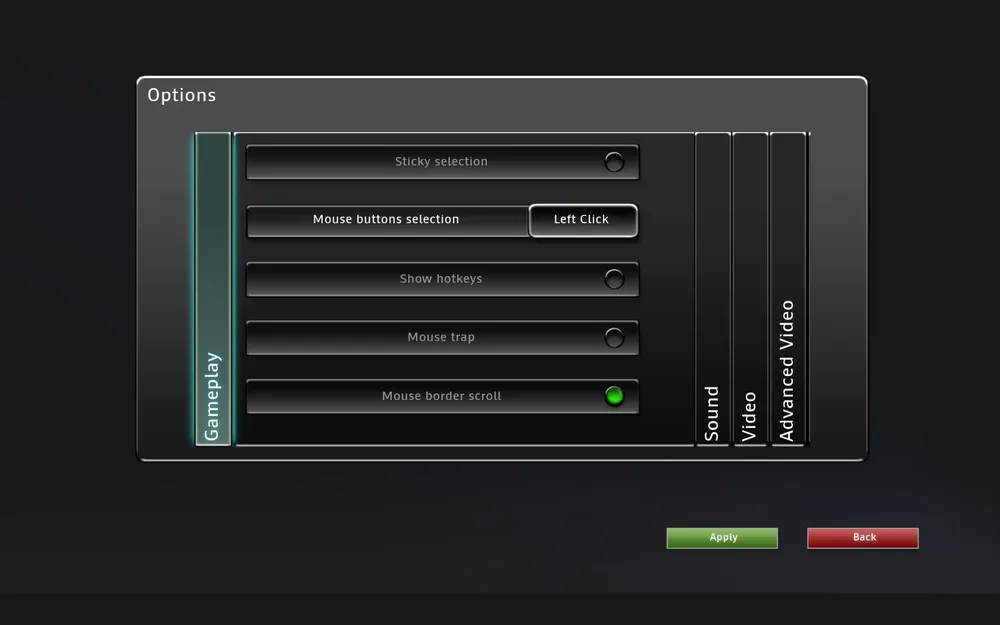Click the Options window title
Image resolution: width=1000 pixels, height=625 pixels.
coord(182,96)
